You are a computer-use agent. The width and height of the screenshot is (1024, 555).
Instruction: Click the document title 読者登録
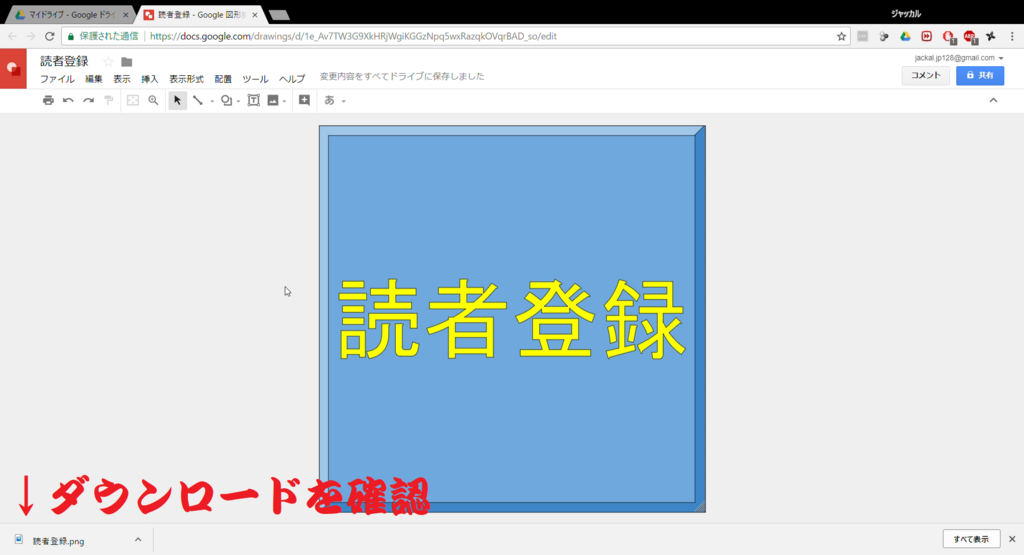[x=64, y=61]
